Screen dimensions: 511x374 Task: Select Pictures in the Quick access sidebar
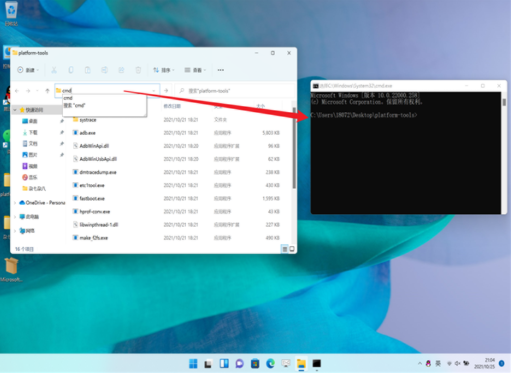pos(33,155)
